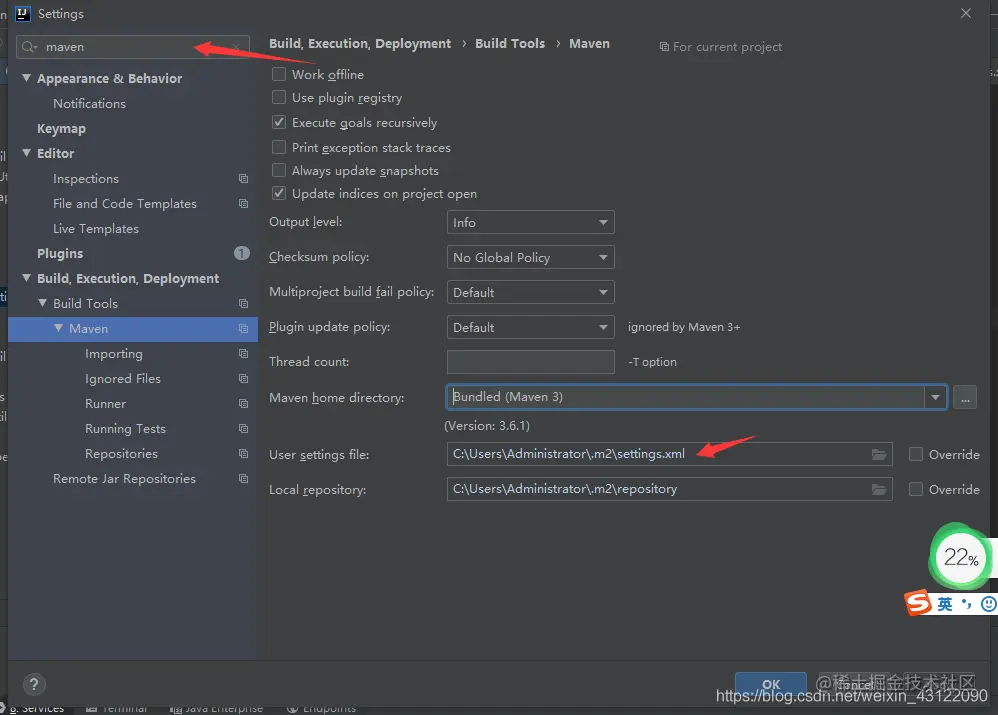Uncheck Update indices on project open
The width and height of the screenshot is (998, 715).
point(279,193)
